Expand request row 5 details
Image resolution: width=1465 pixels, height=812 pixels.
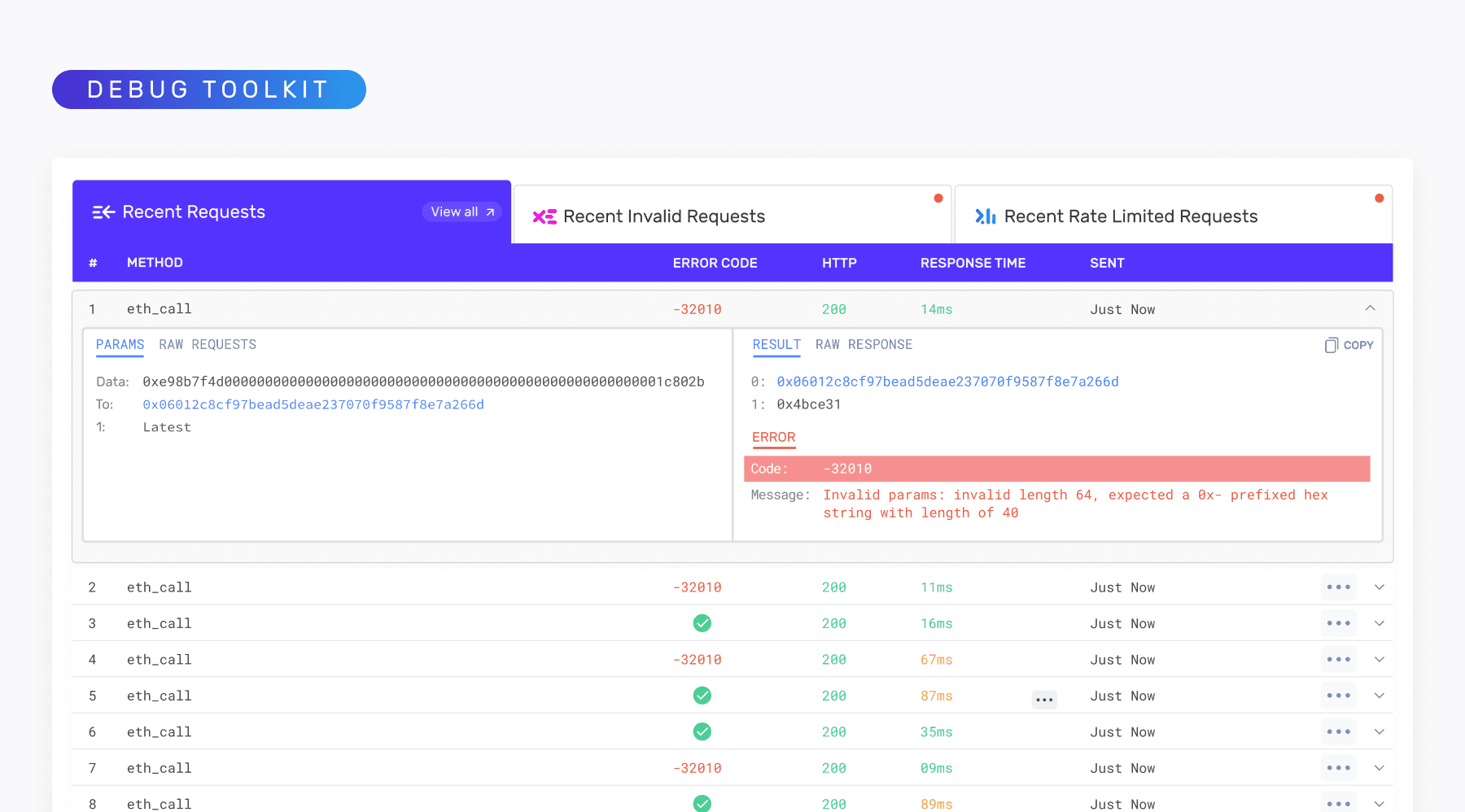coord(1380,696)
